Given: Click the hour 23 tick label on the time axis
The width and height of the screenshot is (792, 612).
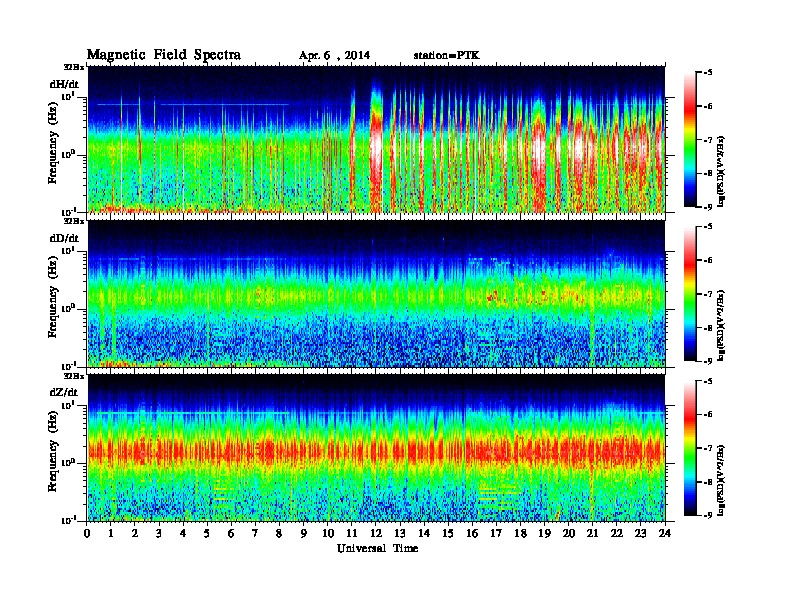Looking at the screenshot, I should pos(640,534).
